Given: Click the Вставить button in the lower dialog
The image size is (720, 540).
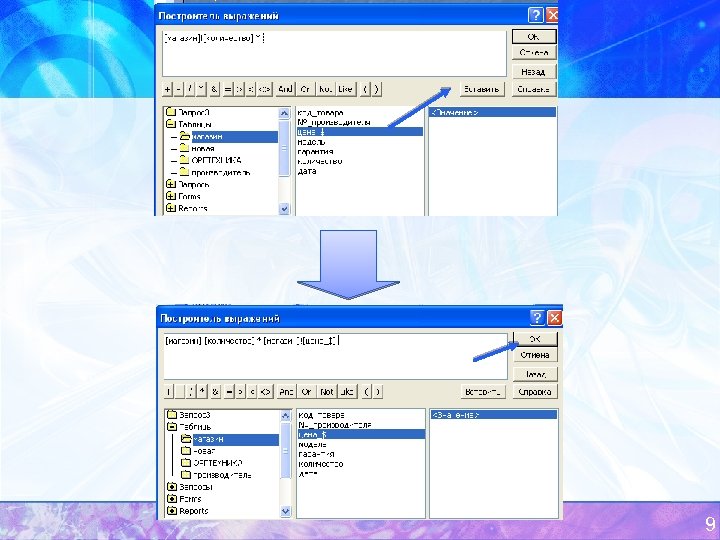Looking at the screenshot, I should [x=483, y=392].
